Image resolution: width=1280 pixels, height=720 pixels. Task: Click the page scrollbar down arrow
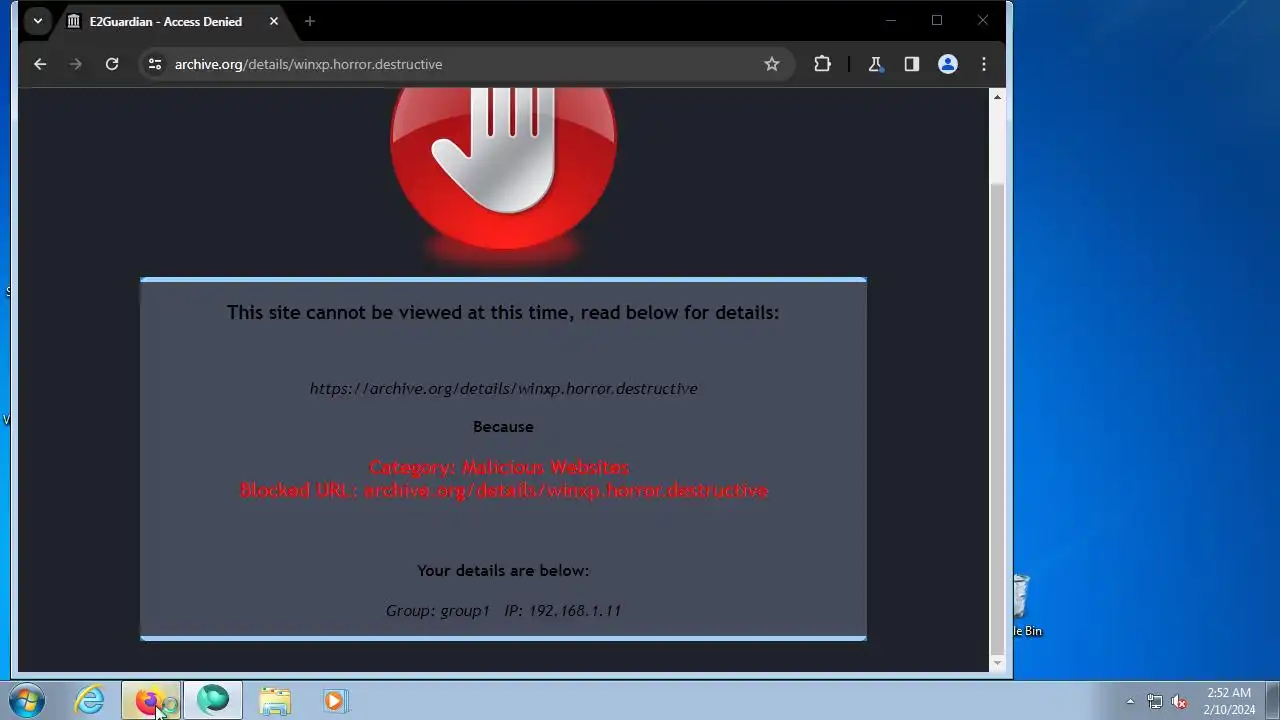(997, 662)
